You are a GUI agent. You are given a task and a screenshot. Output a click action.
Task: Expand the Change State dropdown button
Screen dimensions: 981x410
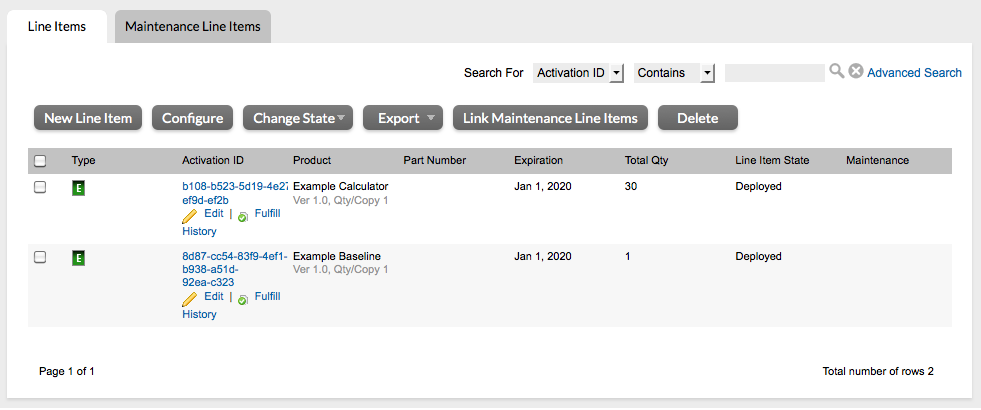[298, 118]
